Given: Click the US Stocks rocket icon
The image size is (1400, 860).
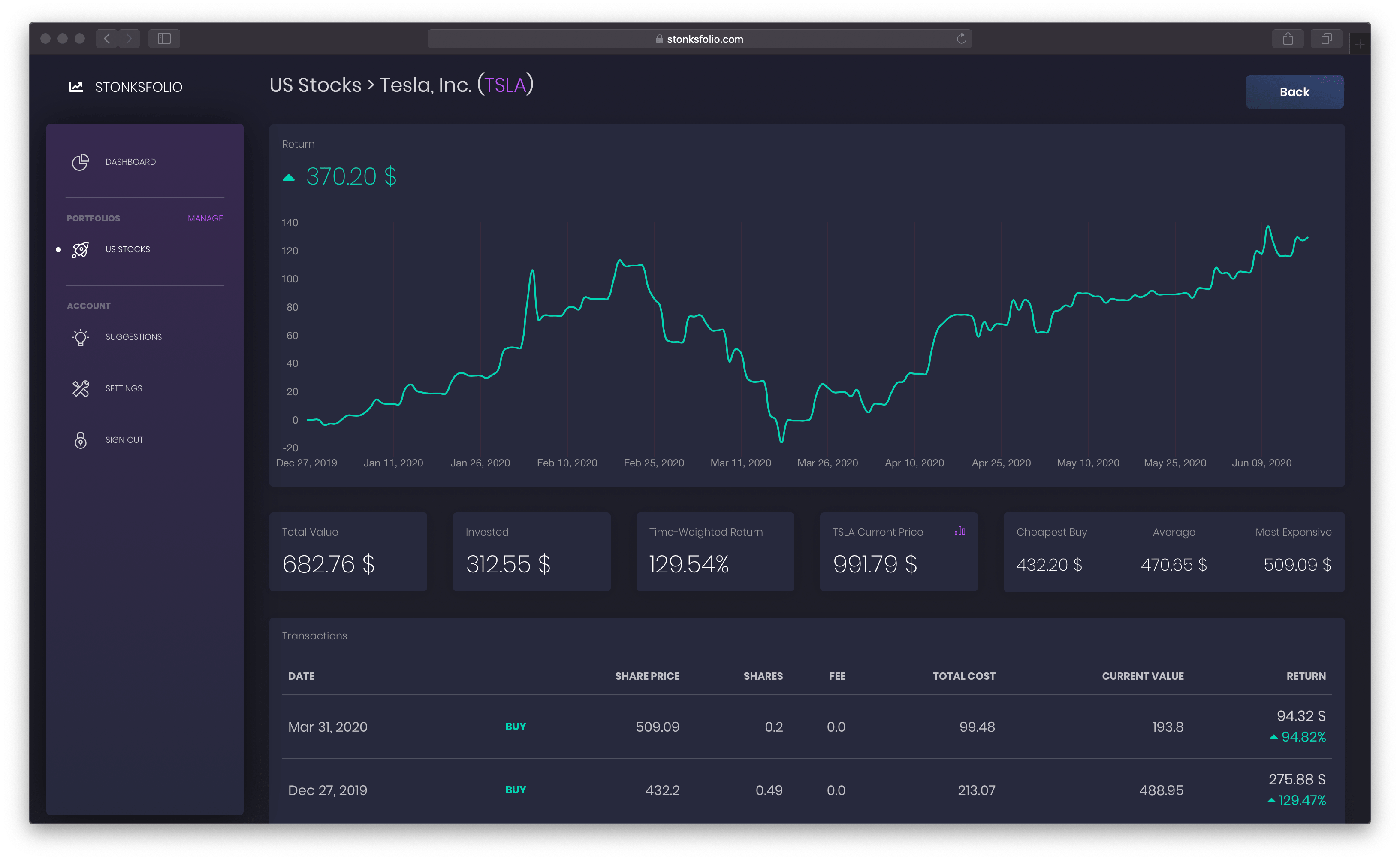Looking at the screenshot, I should 81,250.
